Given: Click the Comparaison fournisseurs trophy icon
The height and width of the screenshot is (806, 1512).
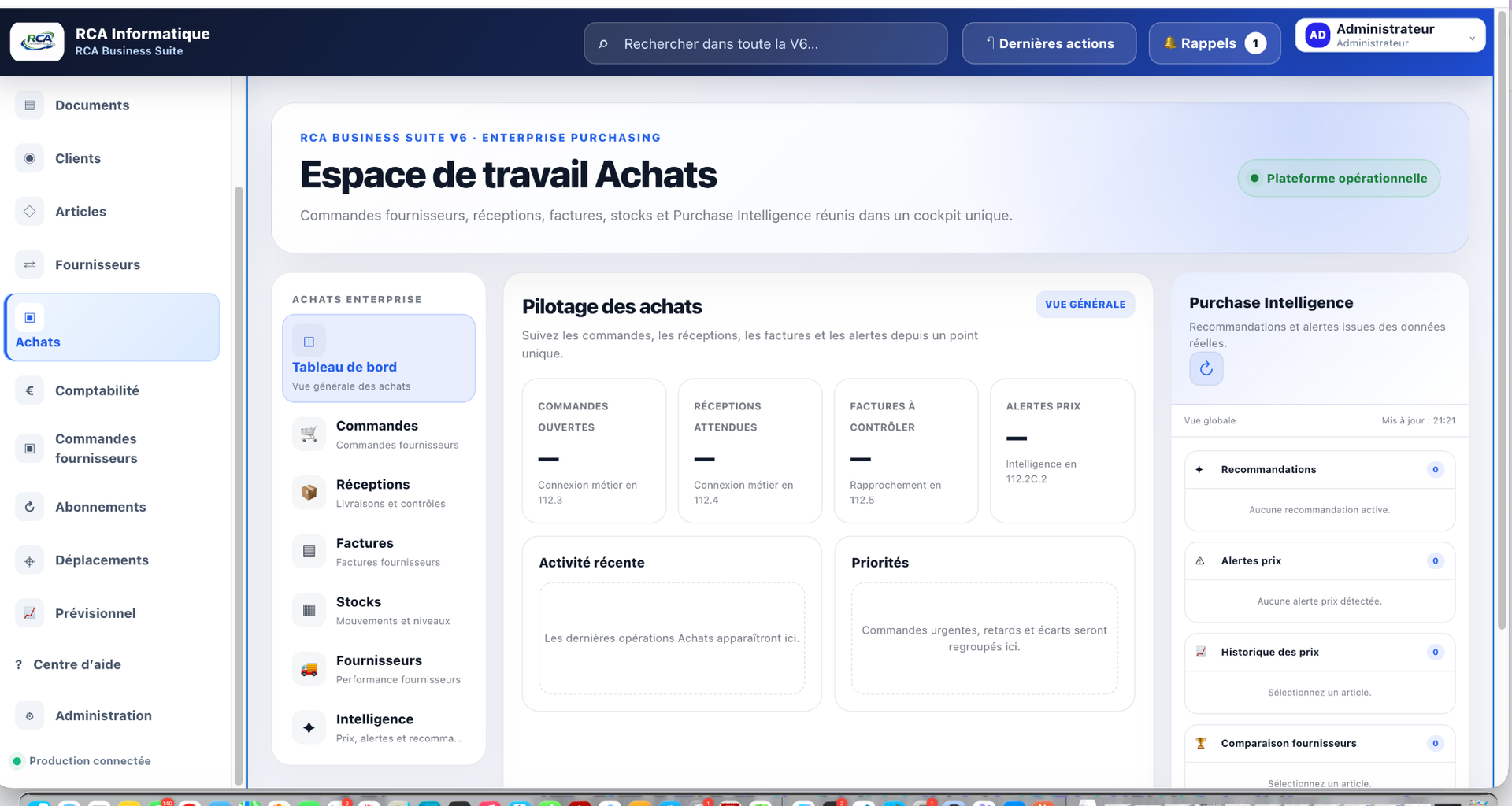Looking at the screenshot, I should (x=1200, y=744).
